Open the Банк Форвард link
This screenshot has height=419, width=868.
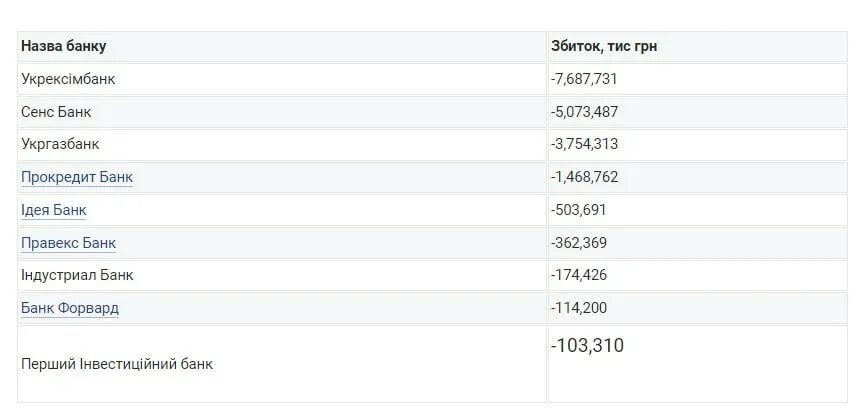pos(70,308)
